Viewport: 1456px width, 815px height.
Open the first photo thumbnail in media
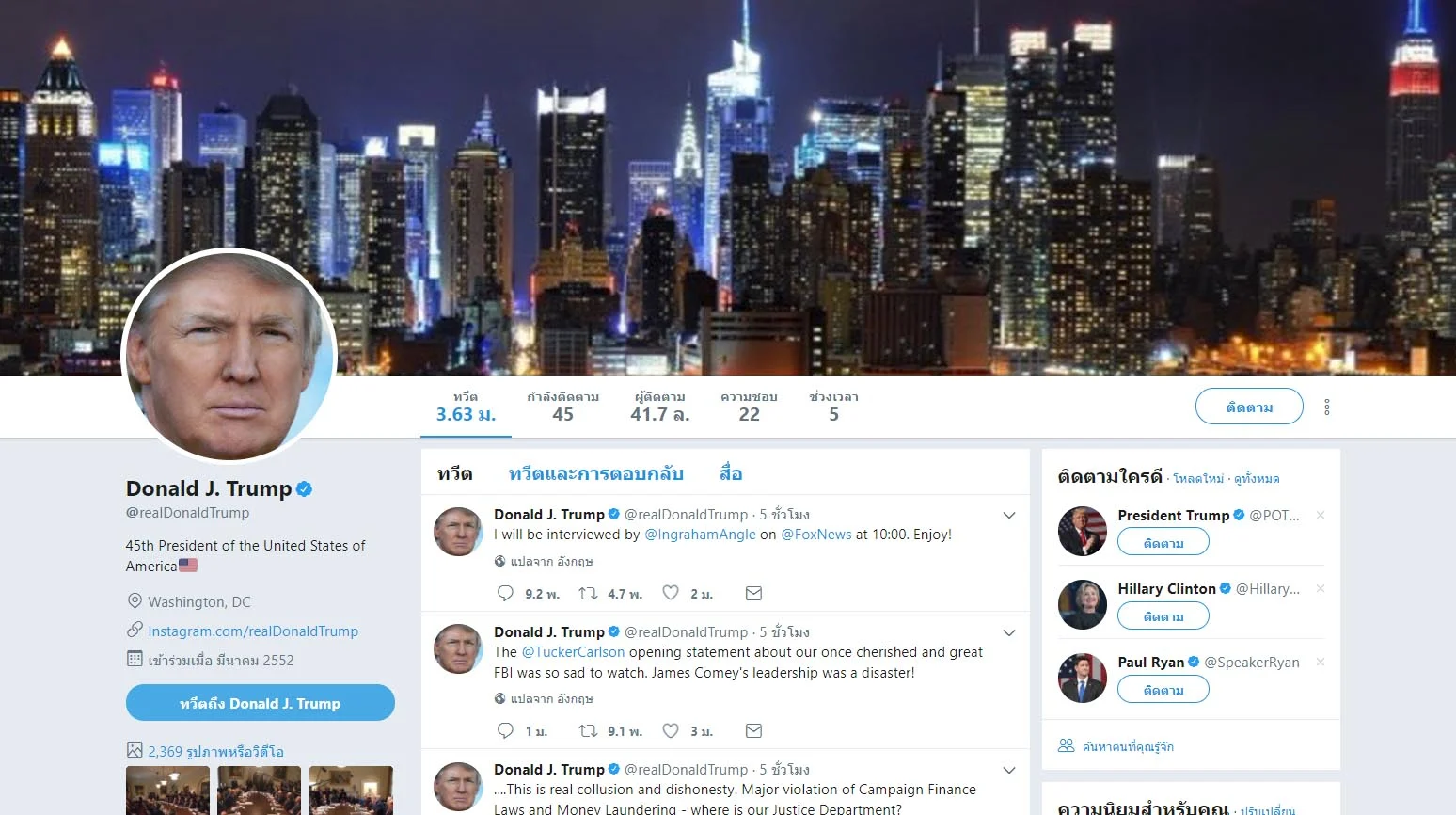(x=168, y=791)
